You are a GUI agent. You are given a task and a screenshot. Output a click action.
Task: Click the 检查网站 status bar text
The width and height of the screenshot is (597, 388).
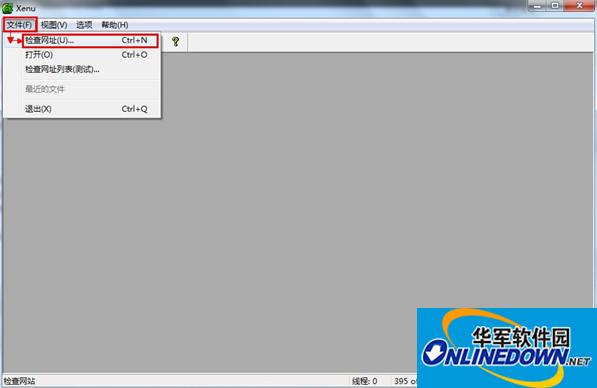pos(19,381)
